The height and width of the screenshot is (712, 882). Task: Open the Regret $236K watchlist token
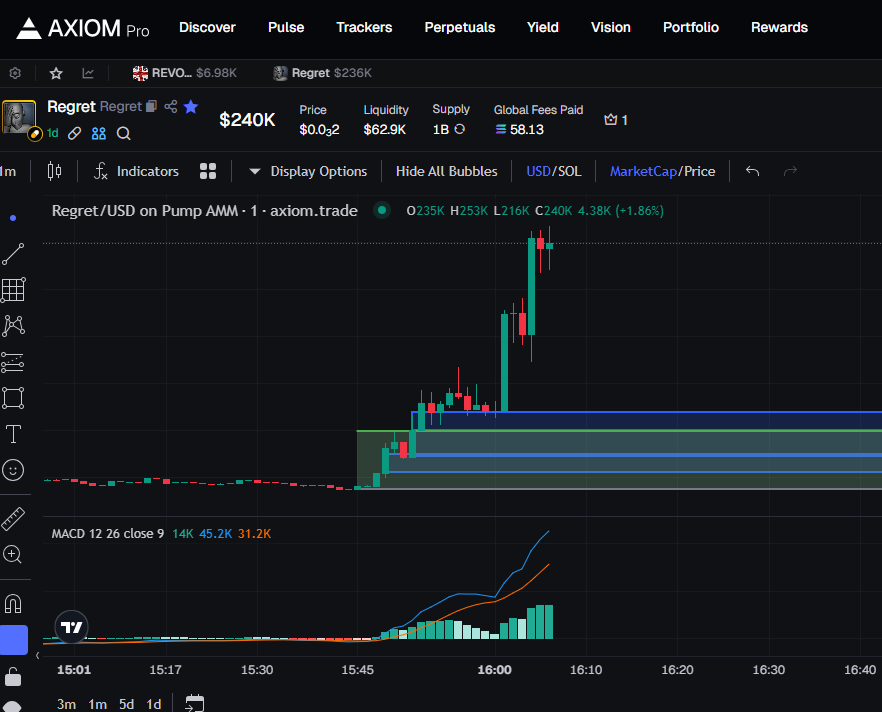tap(322, 73)
